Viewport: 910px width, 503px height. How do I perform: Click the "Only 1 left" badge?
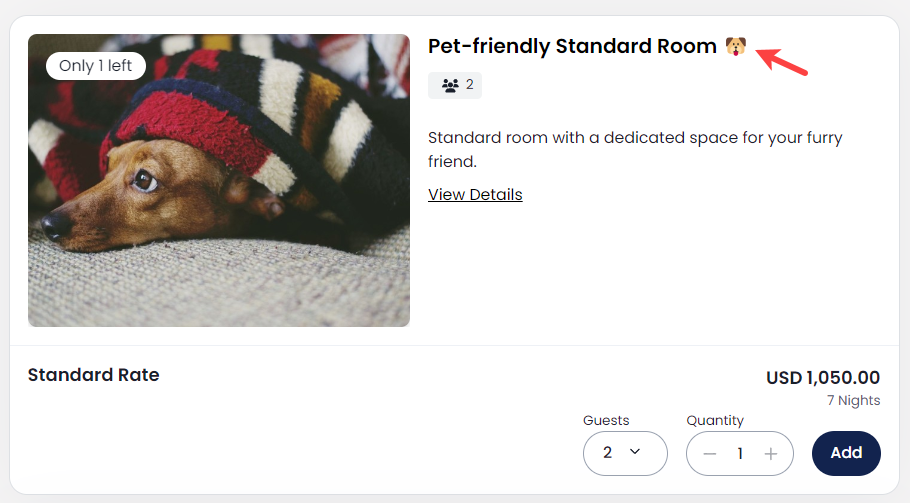tap(96, 66)
